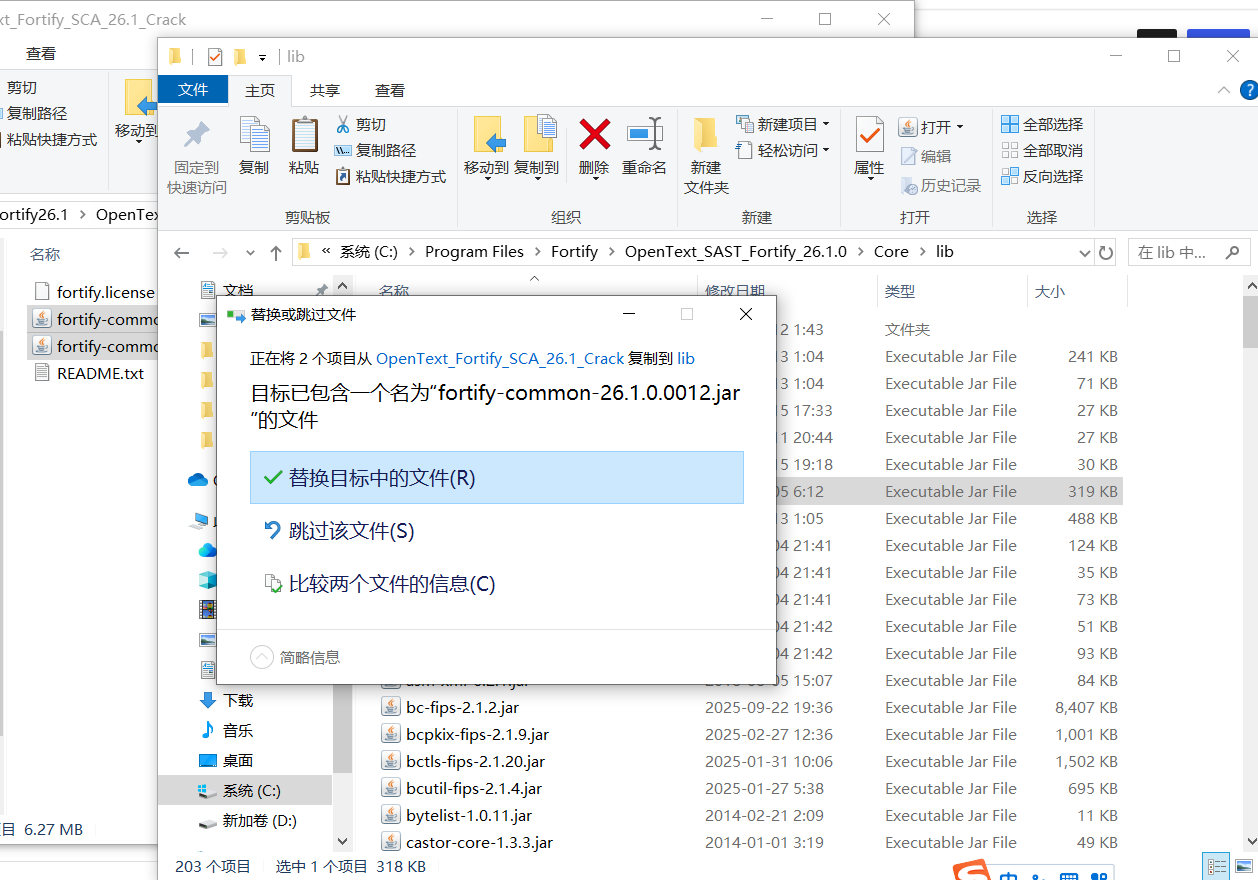The height and width of the screenshot is (880, 1258).
Task: Click the file list vertical scrollbar thumb
Action: (x=1250, y=323)
